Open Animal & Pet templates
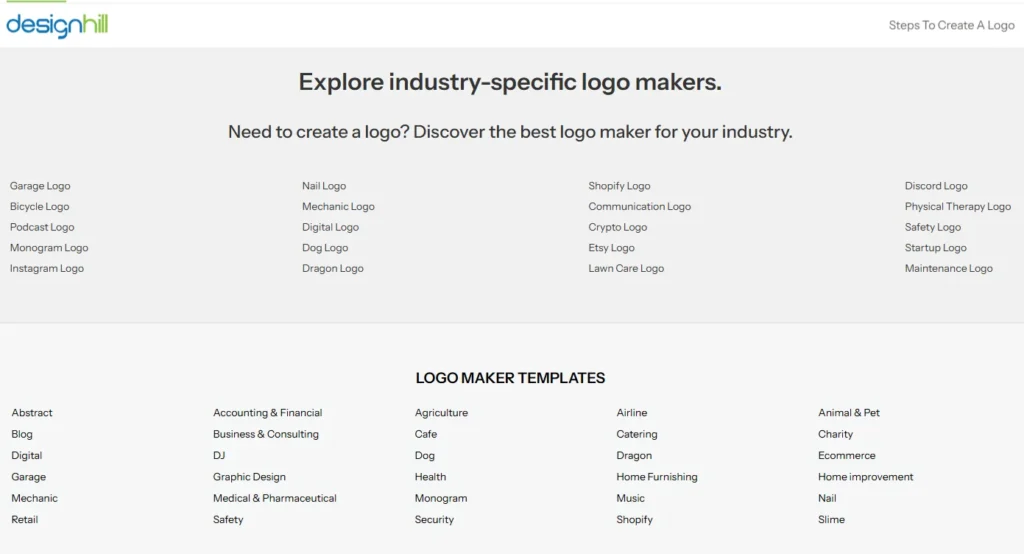The height and width of the screenshot is (554, 1024). click(849, 413)
